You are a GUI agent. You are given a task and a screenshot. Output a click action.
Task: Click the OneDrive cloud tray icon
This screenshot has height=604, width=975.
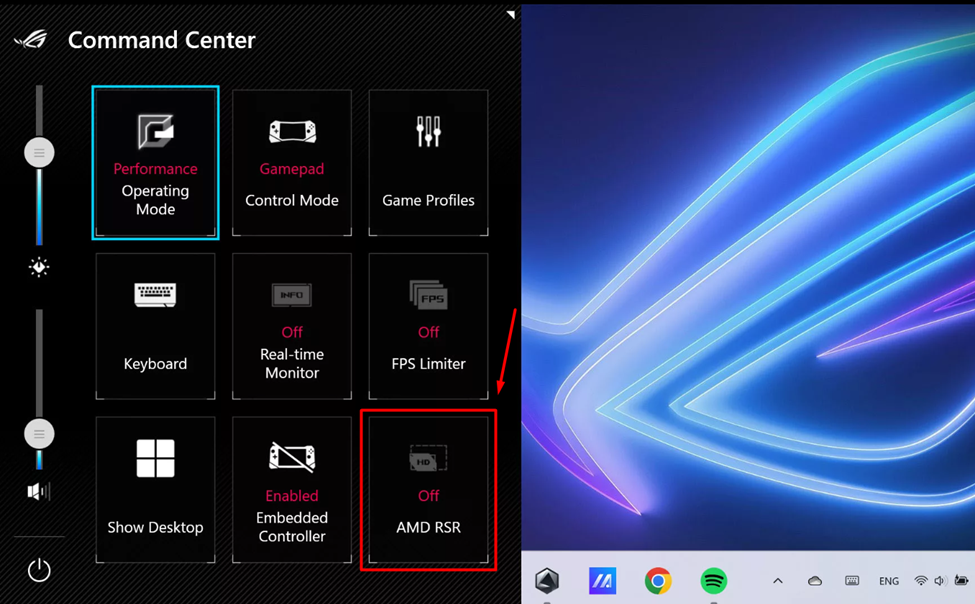815,581
